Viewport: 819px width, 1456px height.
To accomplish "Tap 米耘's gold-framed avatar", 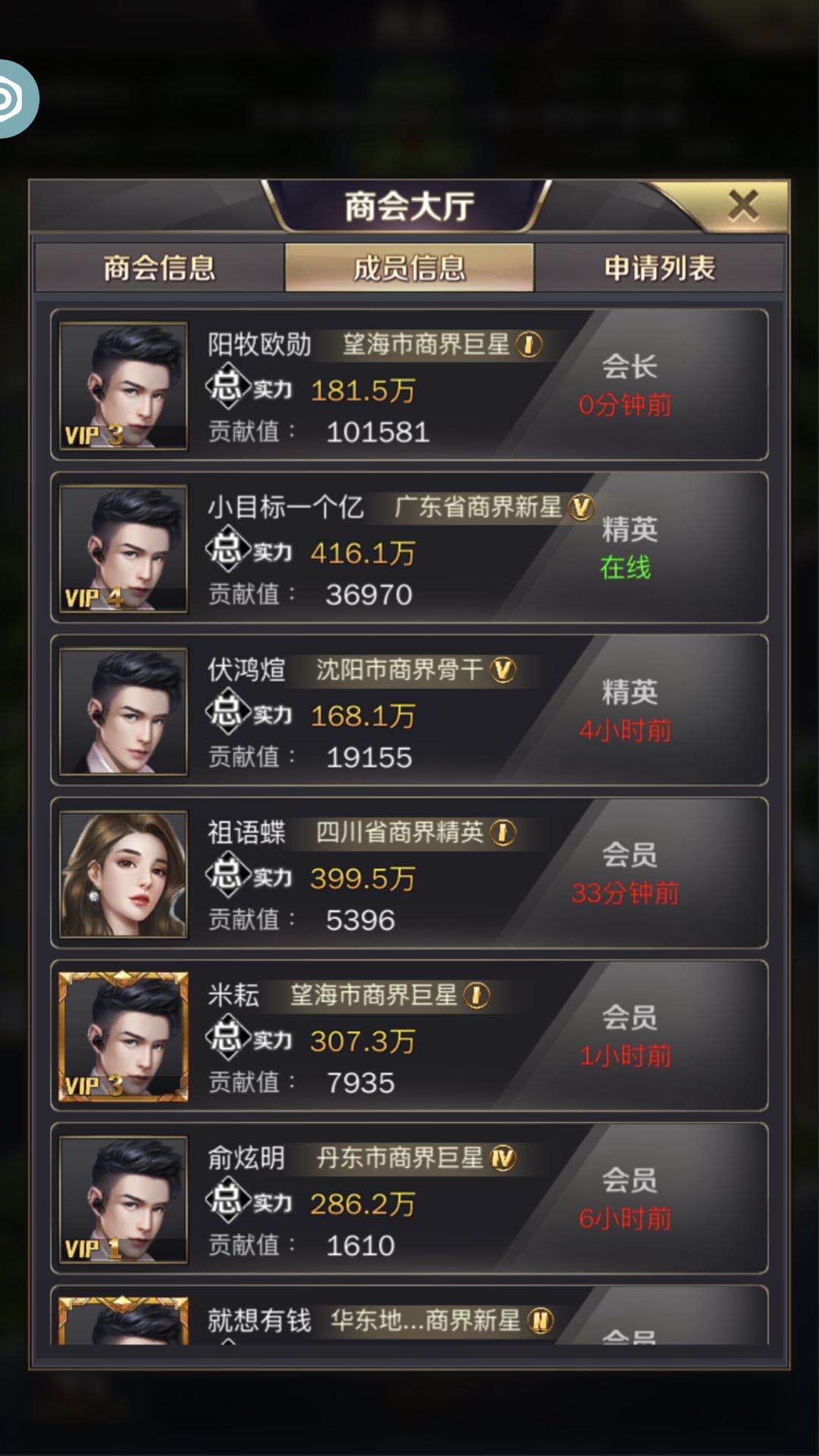I will point(124,1037).
